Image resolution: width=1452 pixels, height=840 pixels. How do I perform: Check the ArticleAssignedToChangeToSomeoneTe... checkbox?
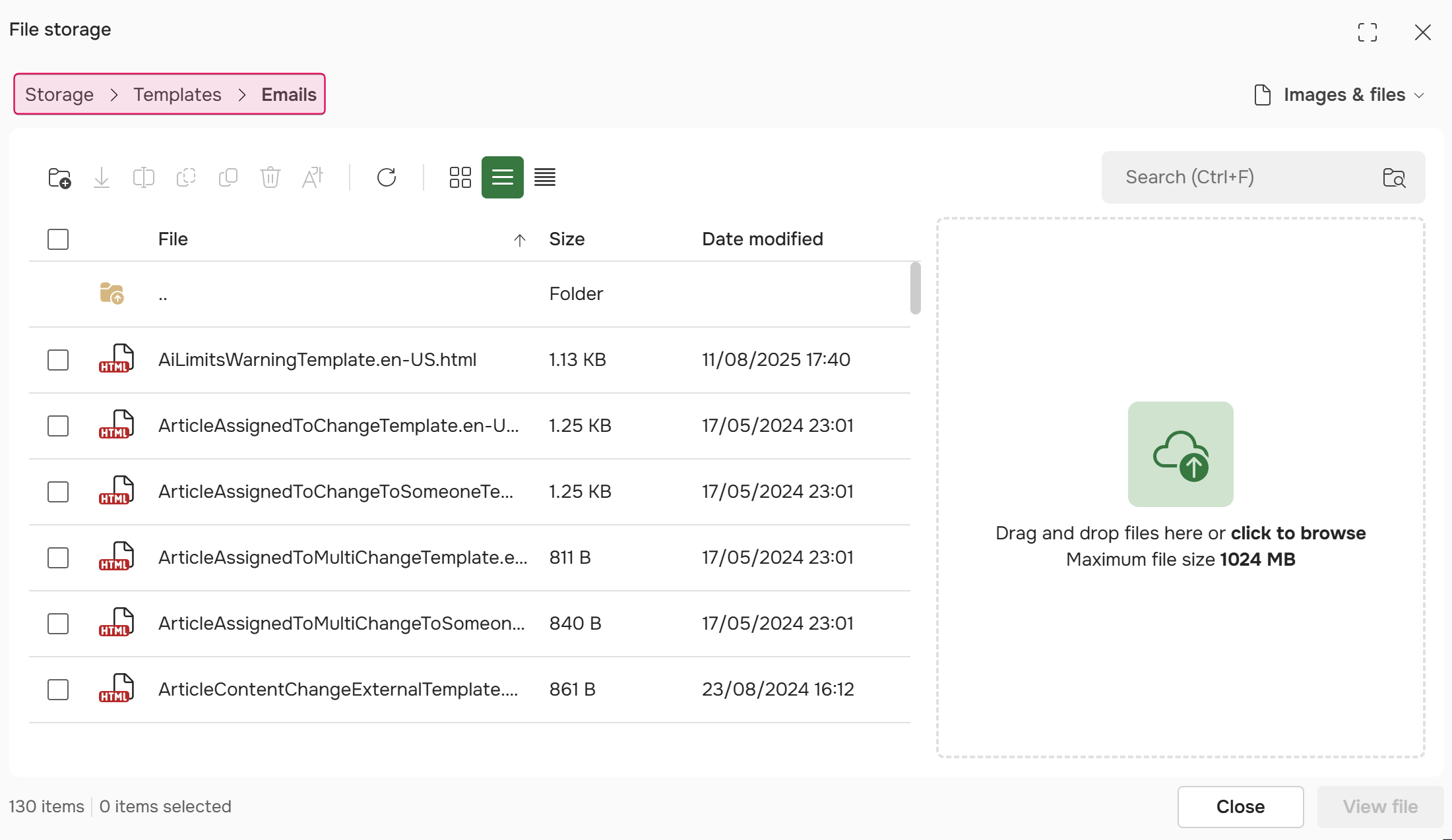(x=58, y=492)
